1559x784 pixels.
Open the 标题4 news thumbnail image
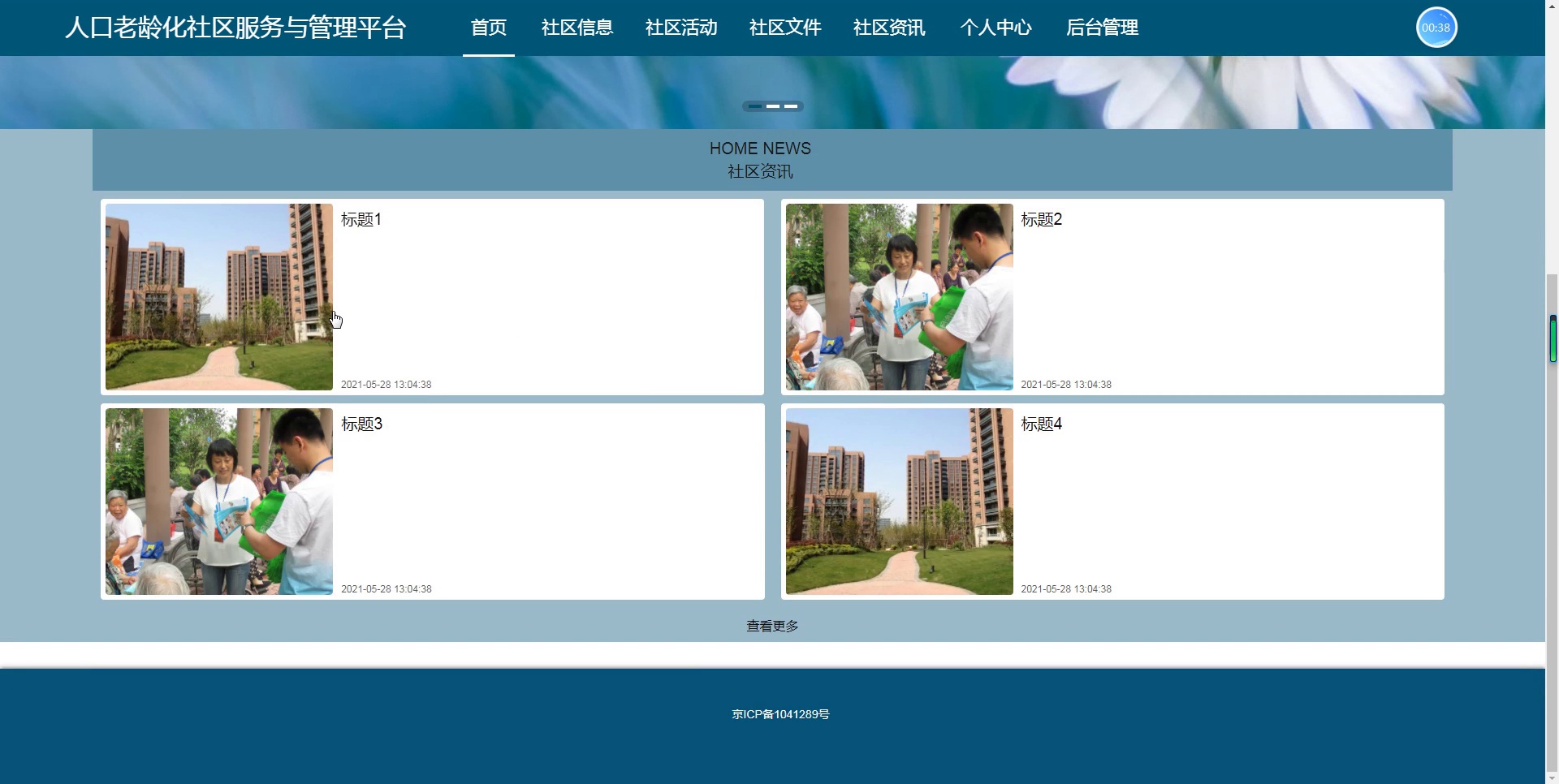(899, 502)
